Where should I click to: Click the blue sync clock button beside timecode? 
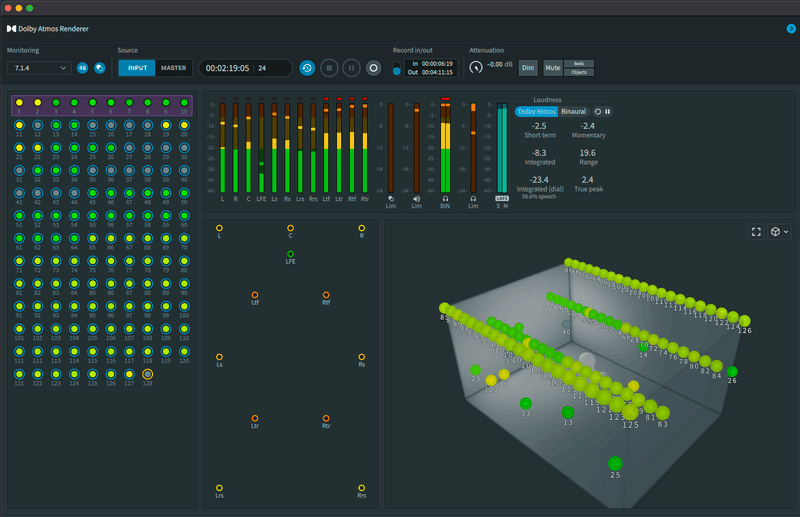[x=307, y=68]
